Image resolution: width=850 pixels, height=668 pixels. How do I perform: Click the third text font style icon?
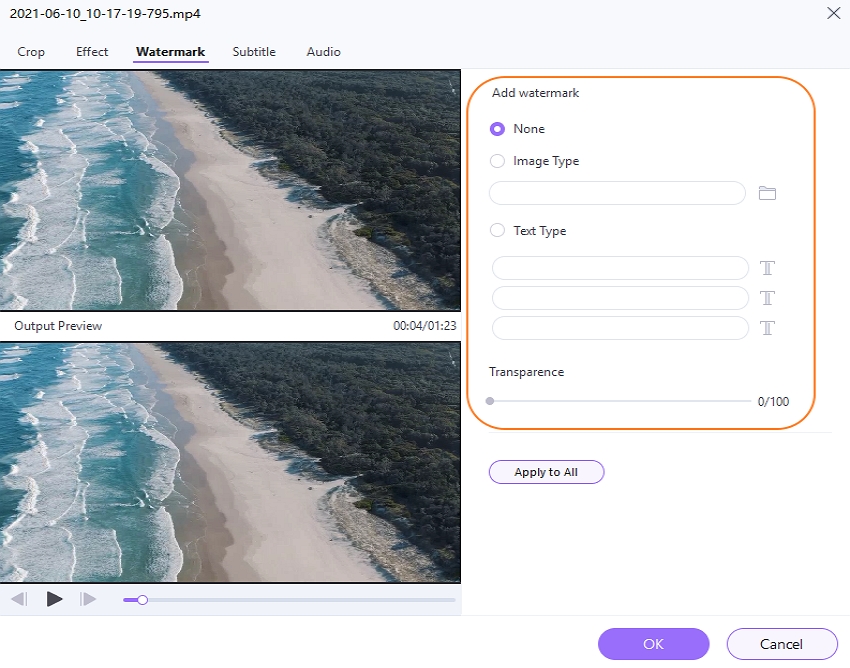click(767, 328)
